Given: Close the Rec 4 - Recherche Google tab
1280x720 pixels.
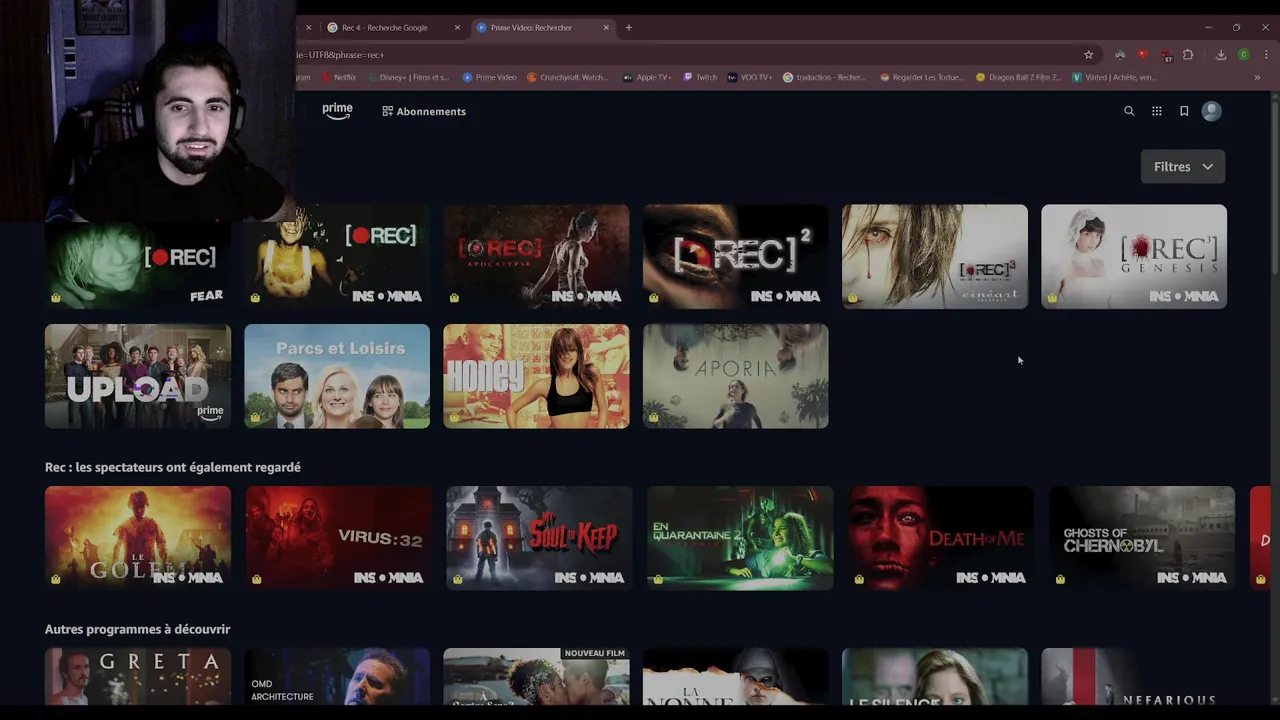Looking at the screenshot, I should click(x=457, y=27).
